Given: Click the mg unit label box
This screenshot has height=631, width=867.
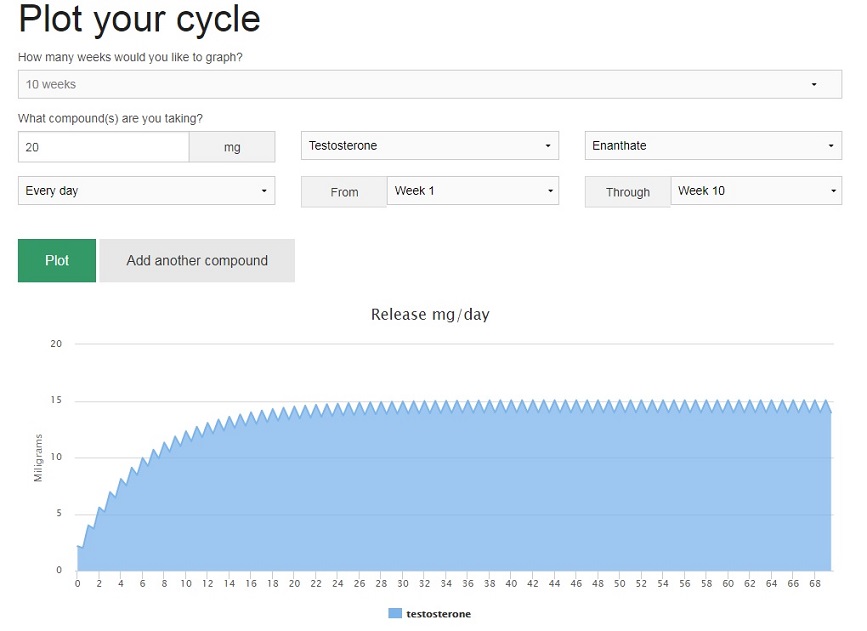Looking at the screenshot, I should tap(232, 147).
